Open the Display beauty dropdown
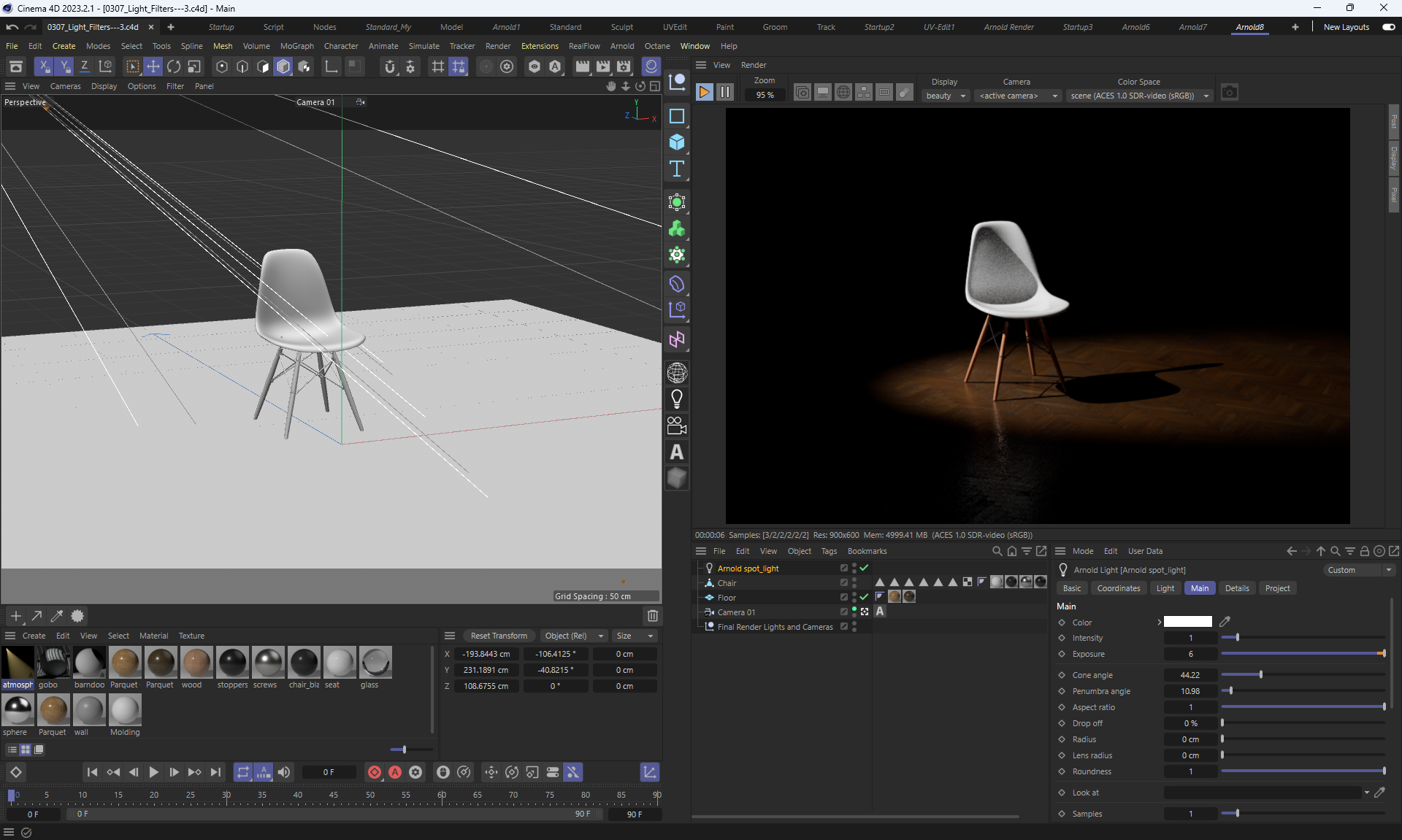The width and height of the screenshot is (1402, 840). 946,96
